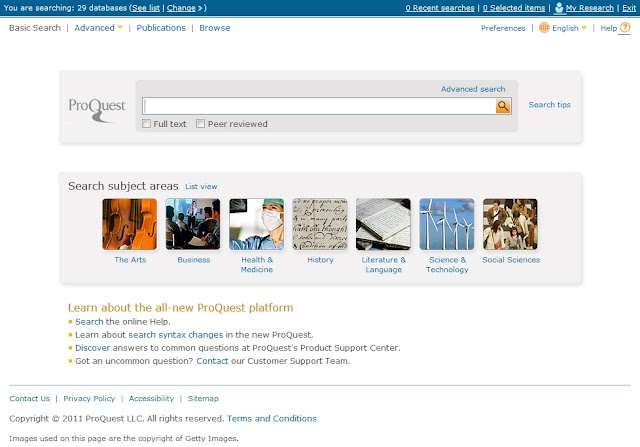Open the Search tips link
This screenshot has height=447, width=640.
(x=549, y=105)
